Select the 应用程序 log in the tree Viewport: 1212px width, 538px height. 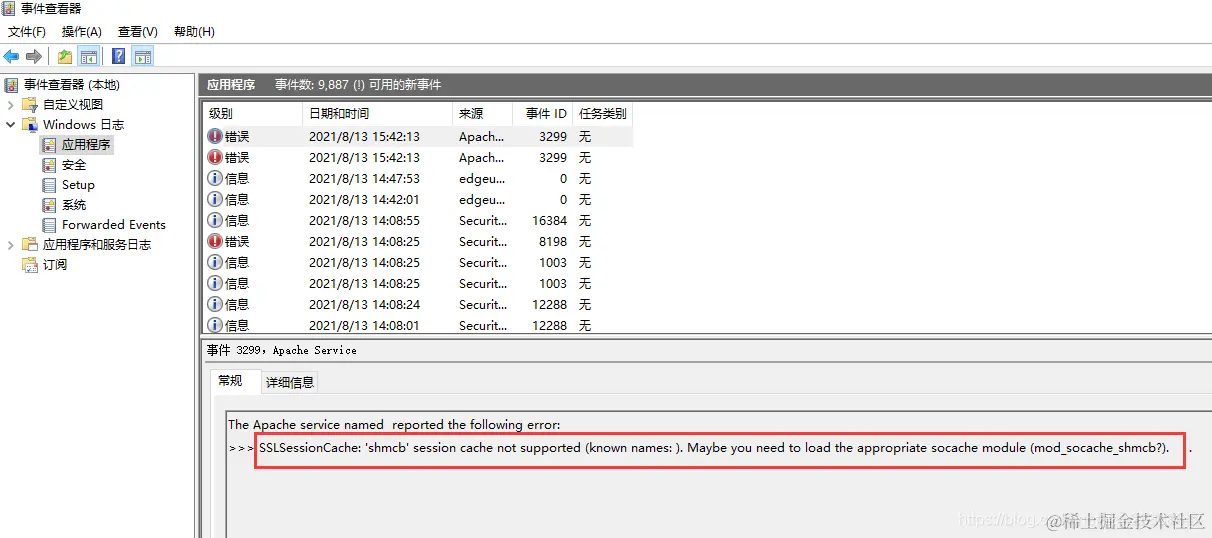pos(87,145)
